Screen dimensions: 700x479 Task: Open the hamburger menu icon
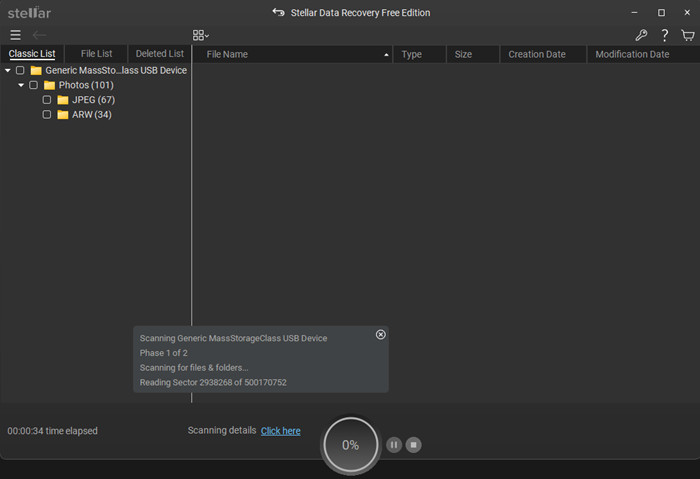[15, 35]
